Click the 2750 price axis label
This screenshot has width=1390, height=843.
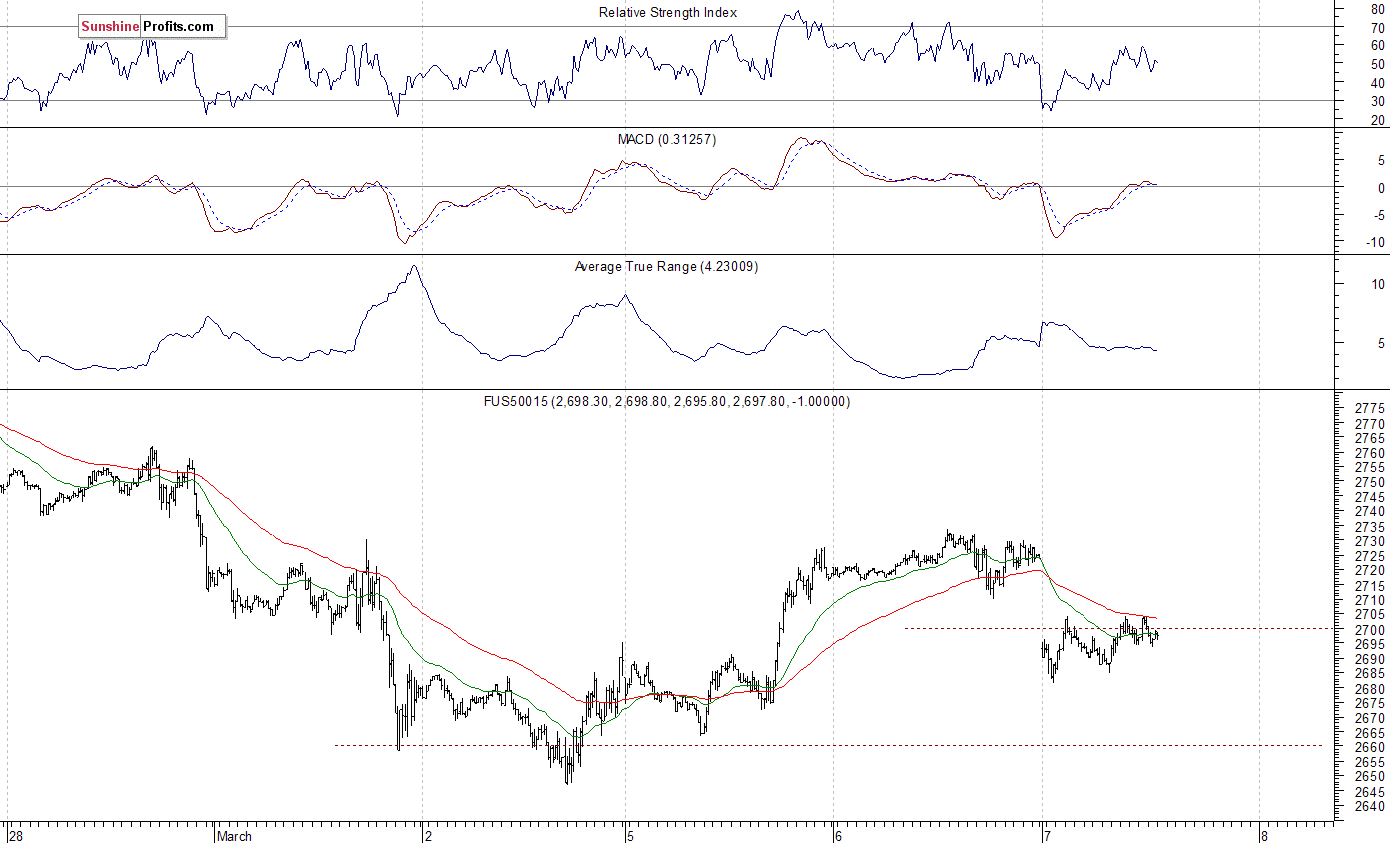click(1370, 483)
